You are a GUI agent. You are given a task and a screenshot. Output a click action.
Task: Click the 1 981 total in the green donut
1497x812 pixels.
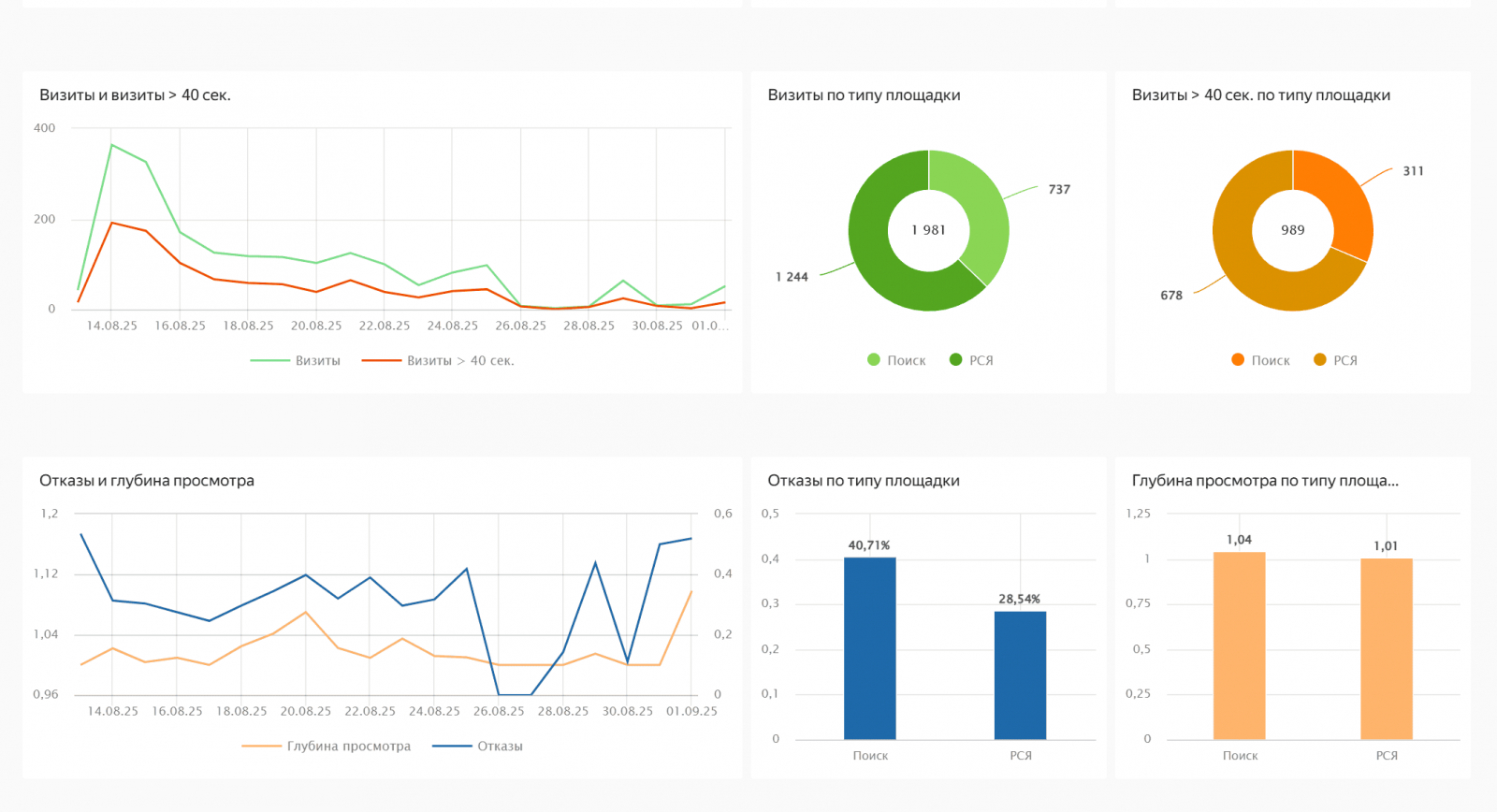928,230
